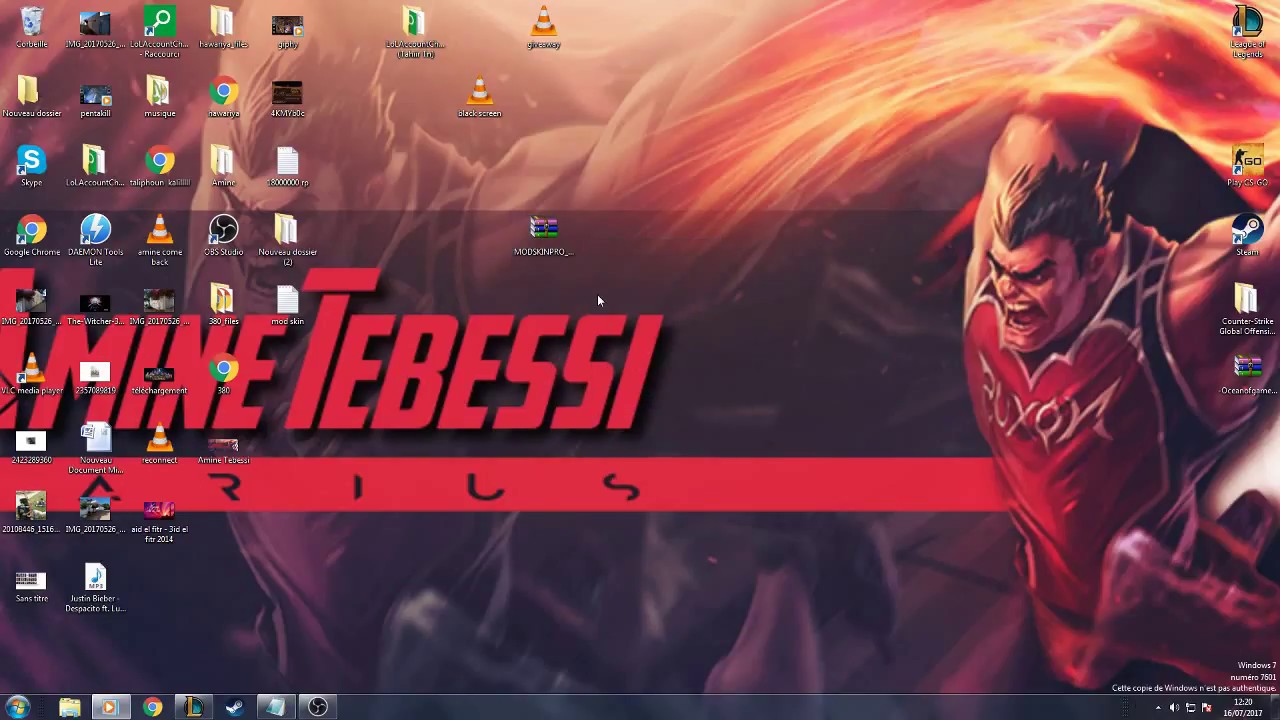
Task: Launch Skype from the desktop
Action: pyautogui.click(x=32, y=166)
